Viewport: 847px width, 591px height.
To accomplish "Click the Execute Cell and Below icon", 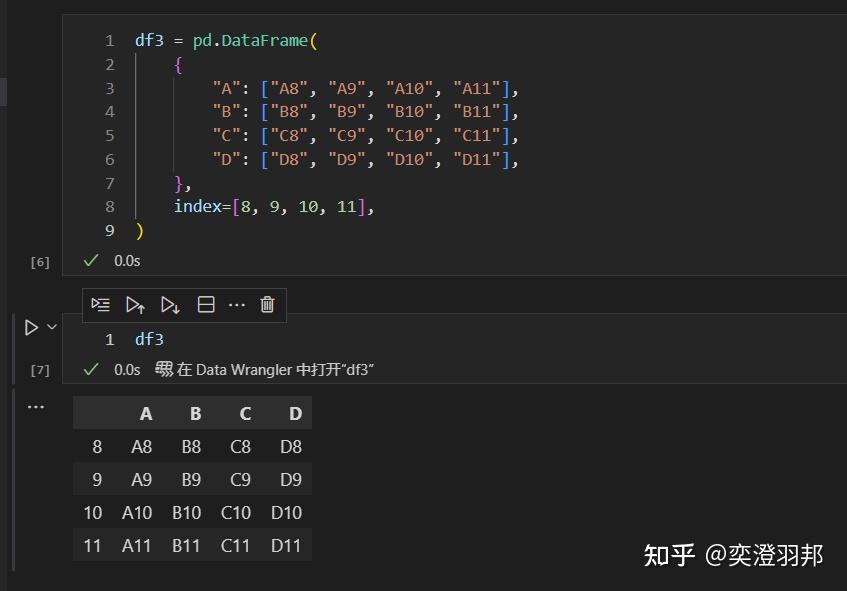I will click(167, 305).
